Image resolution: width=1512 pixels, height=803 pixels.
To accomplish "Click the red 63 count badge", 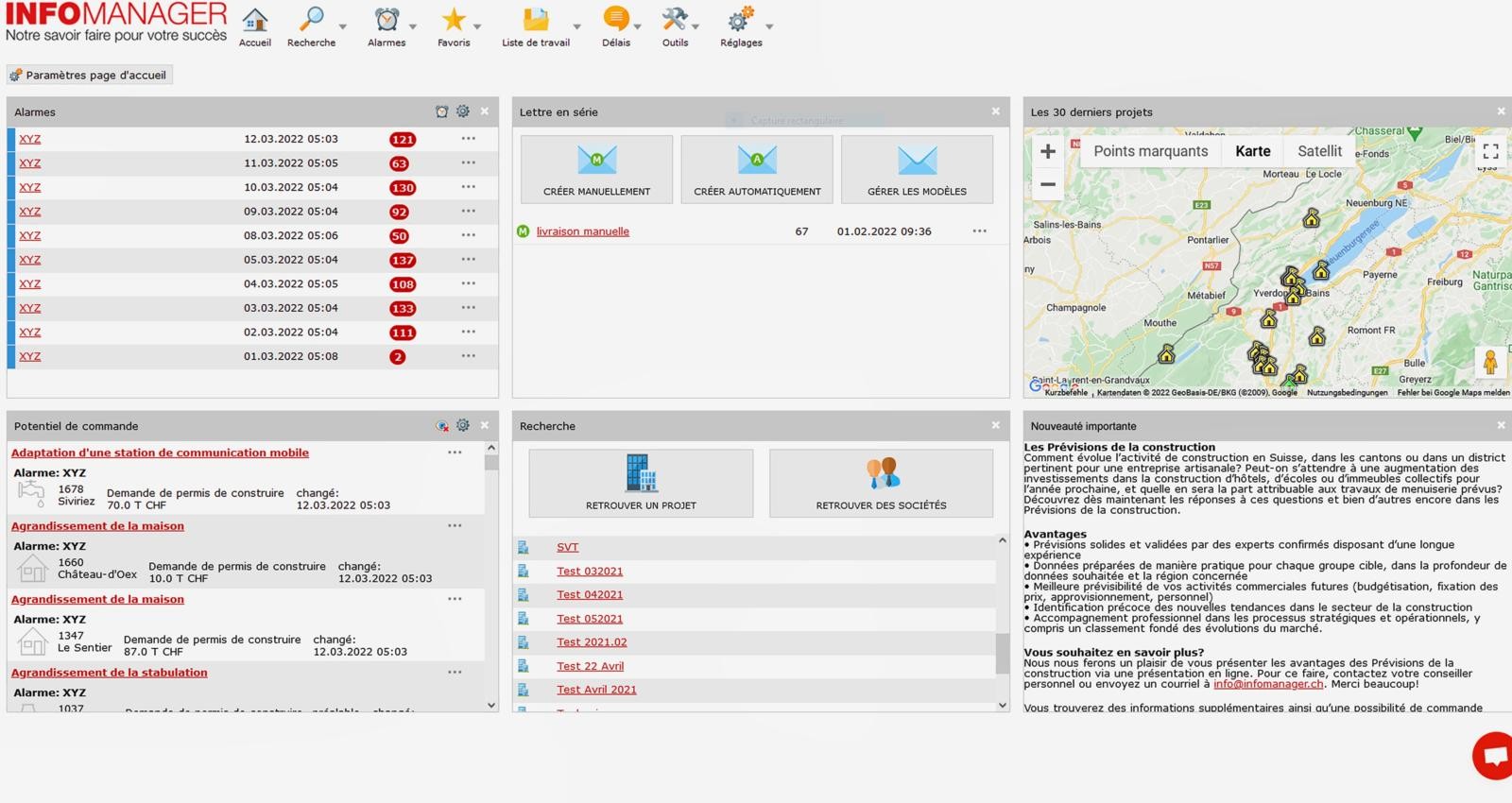I will click(x=399, y=163).
